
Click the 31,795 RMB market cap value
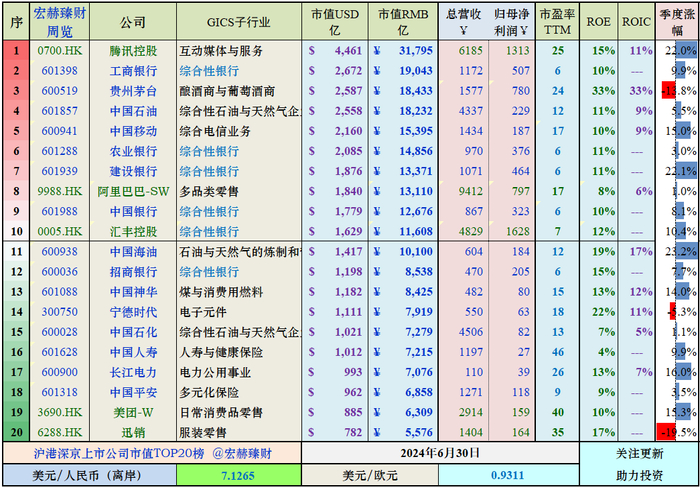click(416, 51)
